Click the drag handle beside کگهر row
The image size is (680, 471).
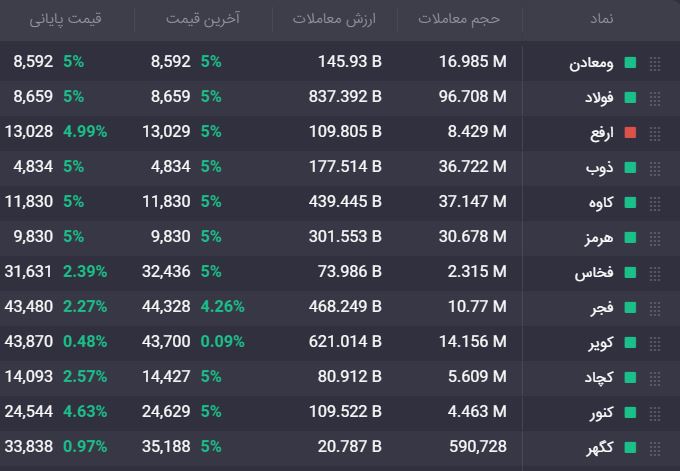click(x=655, y=448)
